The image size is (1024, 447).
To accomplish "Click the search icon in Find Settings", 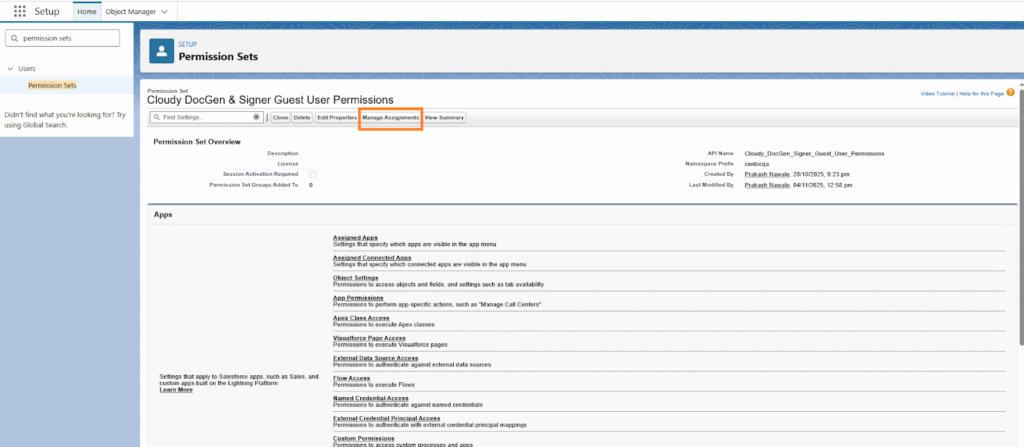I will tap(156, 117).
